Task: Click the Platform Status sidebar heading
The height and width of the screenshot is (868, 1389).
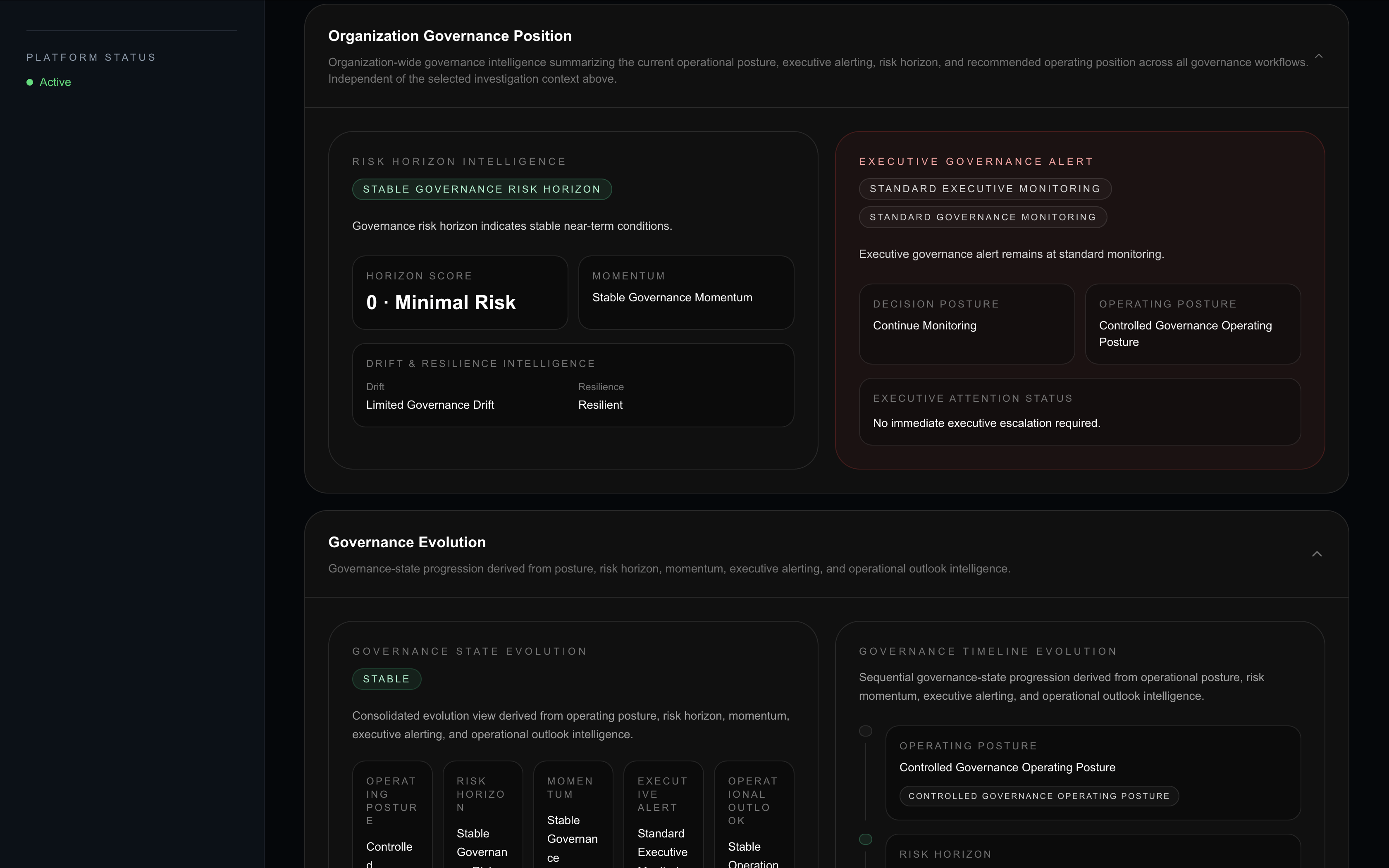Action: tap(91, 57)
